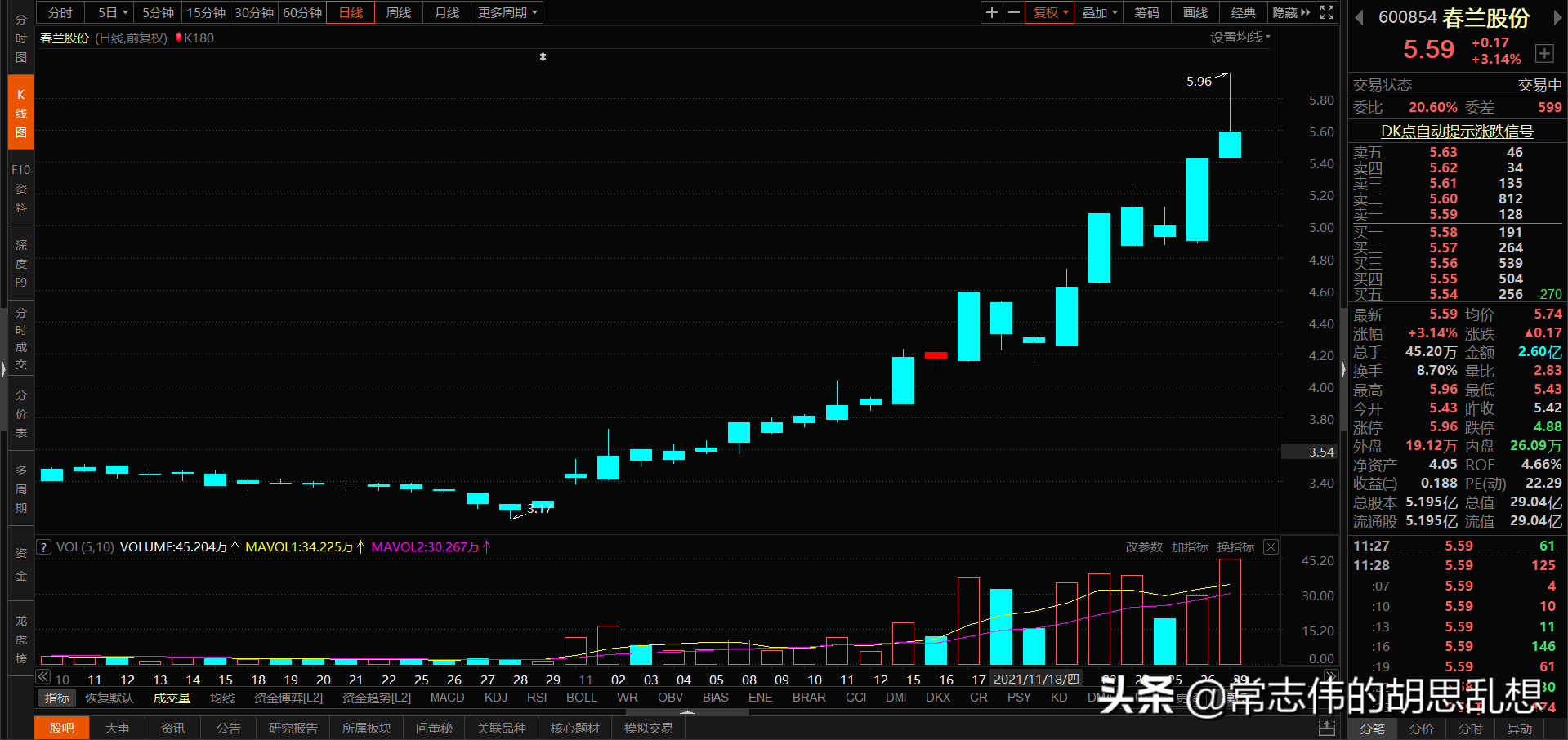Open the 筹码 chip distribution tool
This screenshot has height=740, width=1568.
pos(1146,12)
